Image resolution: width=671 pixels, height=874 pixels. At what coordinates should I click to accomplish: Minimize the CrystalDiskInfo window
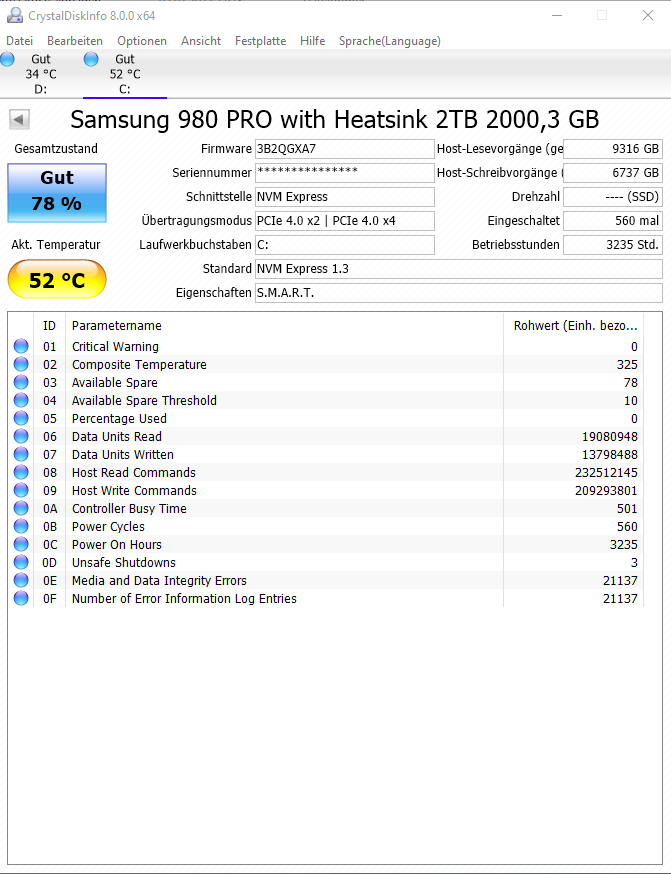[556, 16]
